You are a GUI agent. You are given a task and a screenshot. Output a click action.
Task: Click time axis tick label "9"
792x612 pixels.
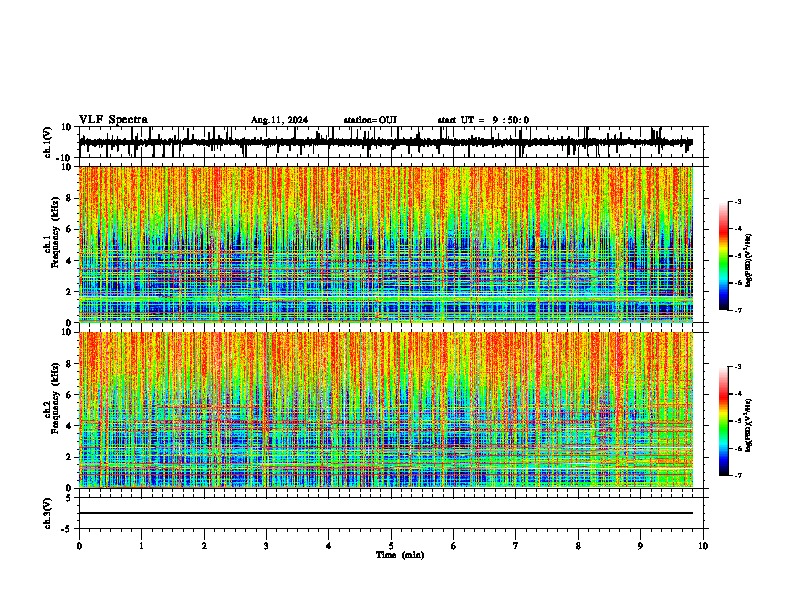coord(640,546)
